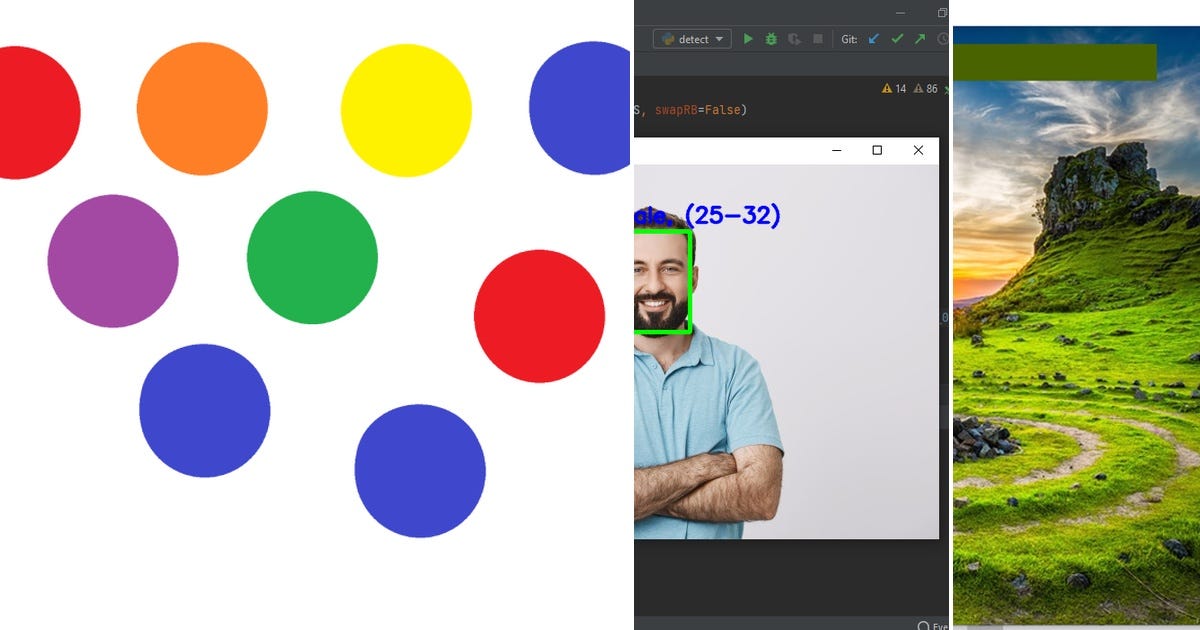Push commits with the green arrow icon
This screenshot has height=630, width=1200.
click(x=919, y=39)
